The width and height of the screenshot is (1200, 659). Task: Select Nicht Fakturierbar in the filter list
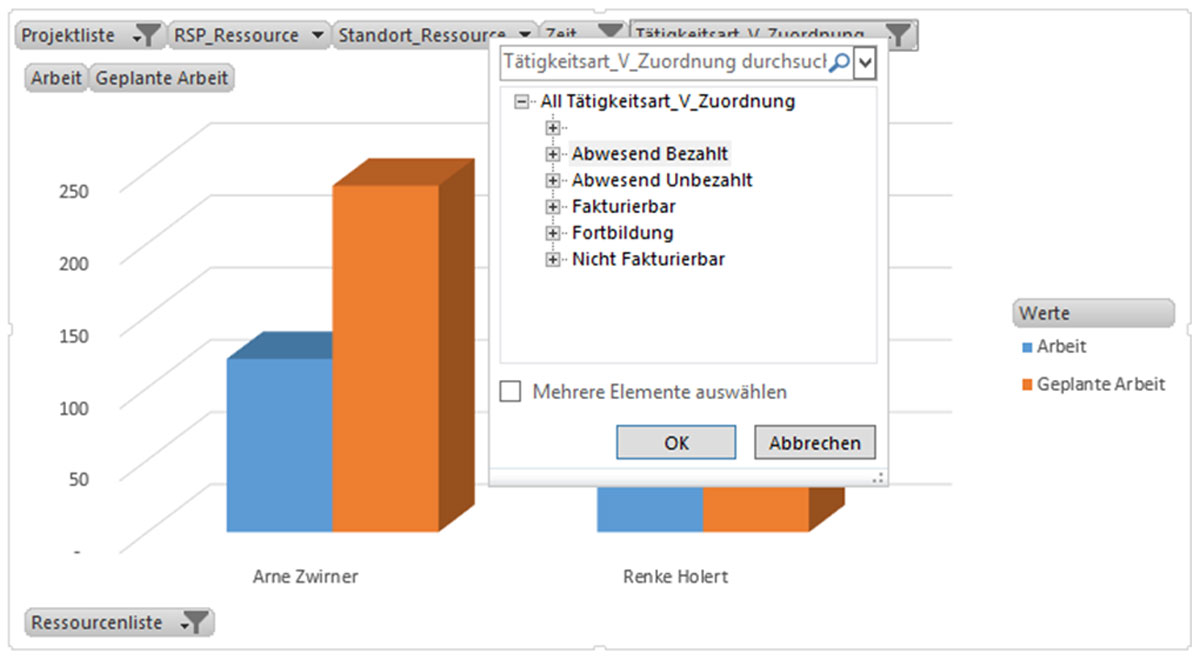(x=648, y=259)
